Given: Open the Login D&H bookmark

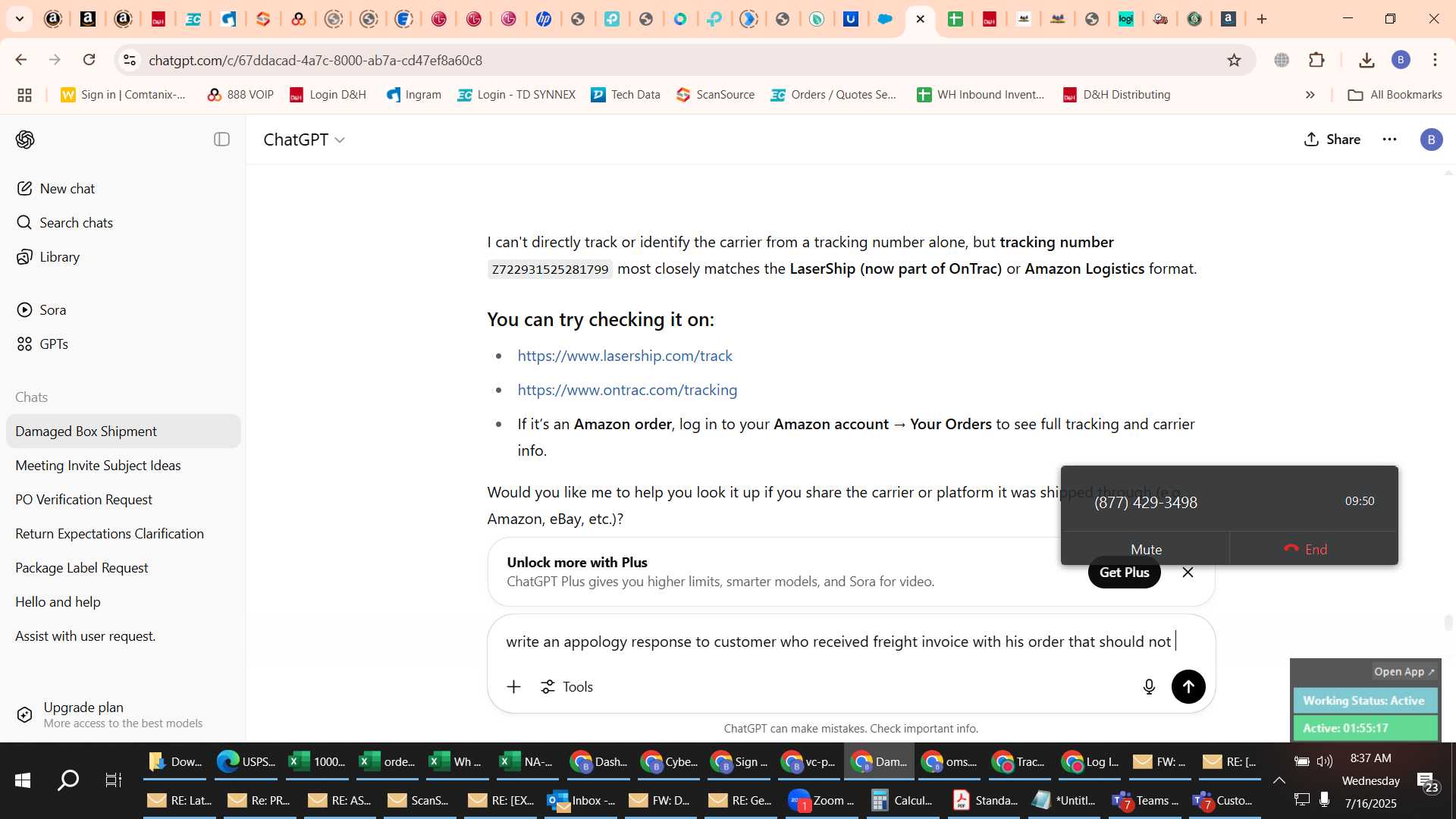Looking at the screenshot, I should point(328,95).
